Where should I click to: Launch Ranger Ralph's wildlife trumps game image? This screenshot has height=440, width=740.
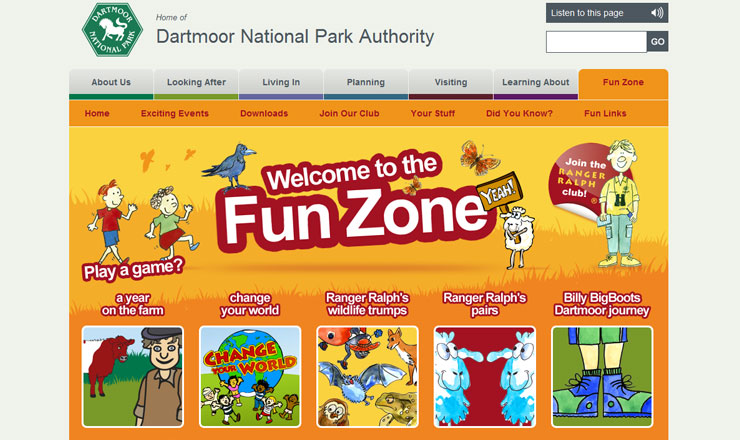pos(367,377)
